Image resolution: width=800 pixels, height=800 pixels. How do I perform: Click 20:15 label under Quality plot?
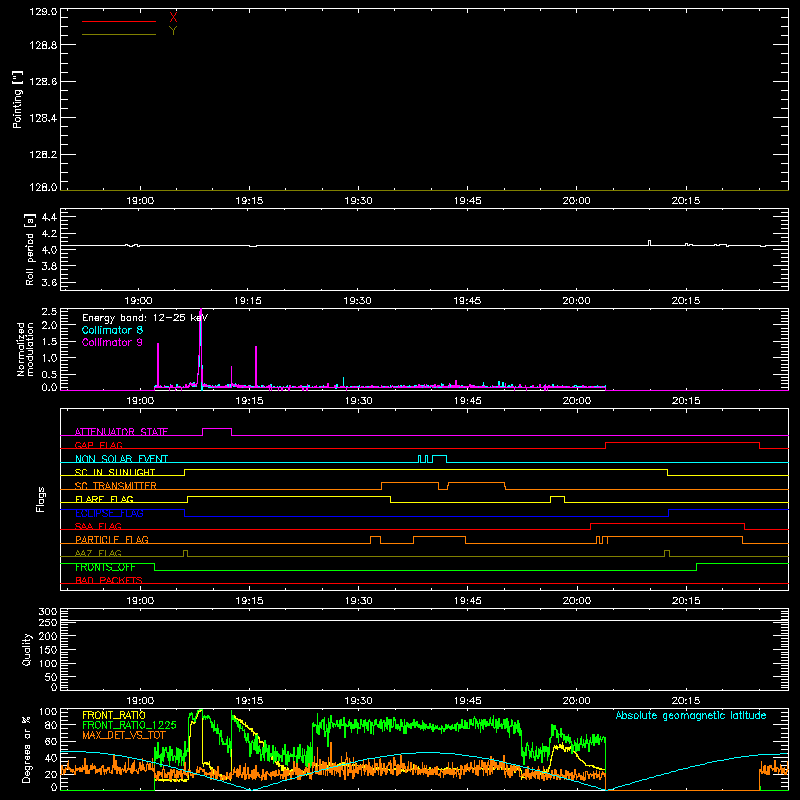(686, 701)
